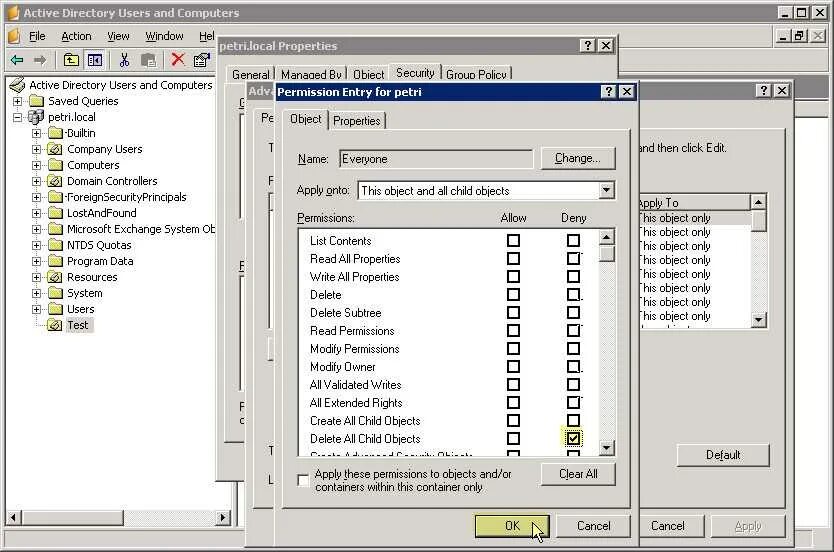
Task: Expand the Users node
Action: (x=36, y=309)
